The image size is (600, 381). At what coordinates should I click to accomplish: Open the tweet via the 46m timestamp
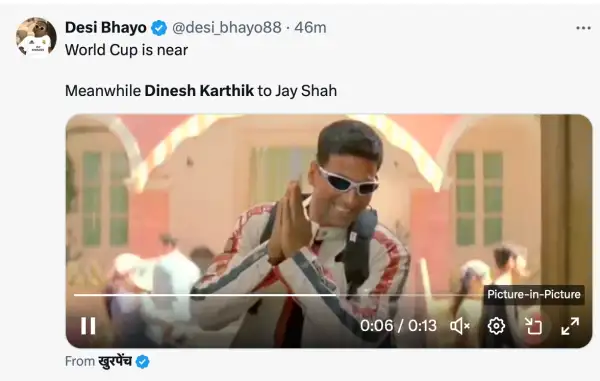(310, 28)
